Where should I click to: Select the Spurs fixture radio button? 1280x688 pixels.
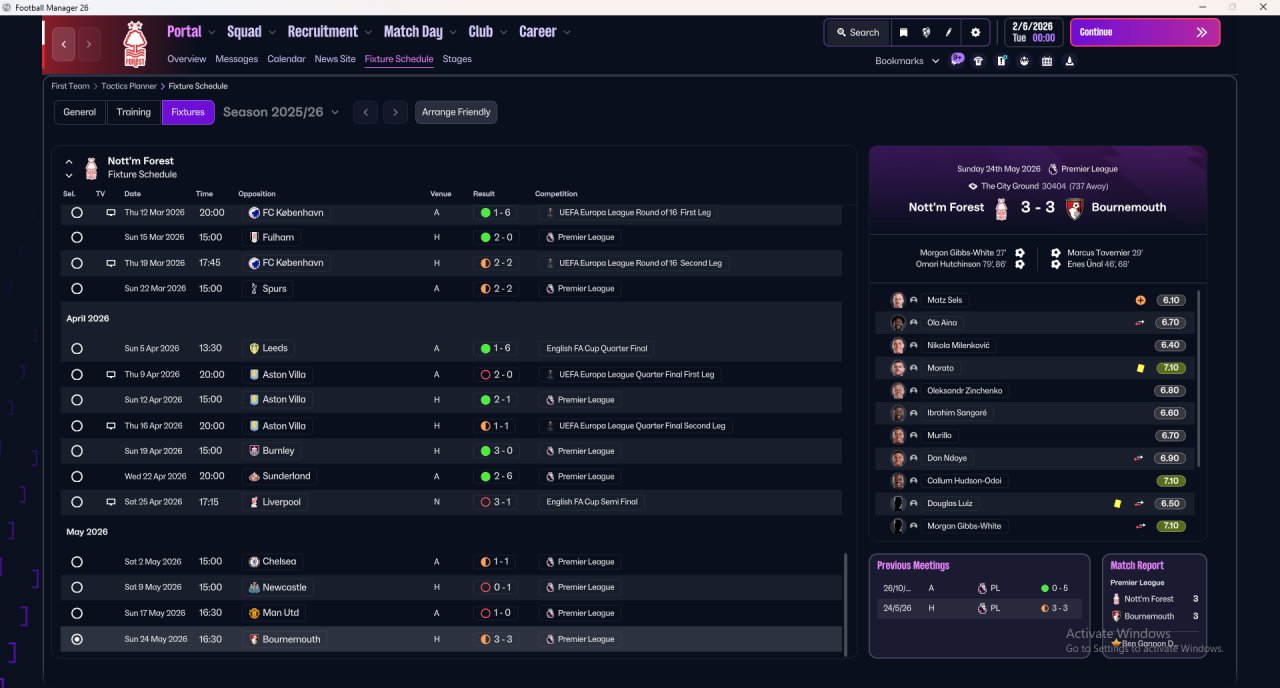77,289
